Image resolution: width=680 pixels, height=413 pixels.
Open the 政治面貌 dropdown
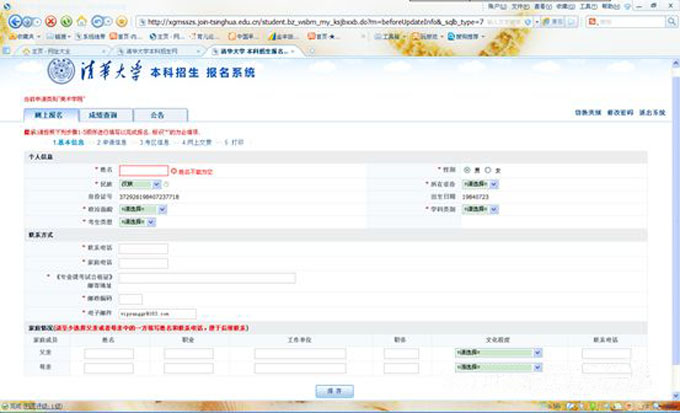tap(143, 210)
